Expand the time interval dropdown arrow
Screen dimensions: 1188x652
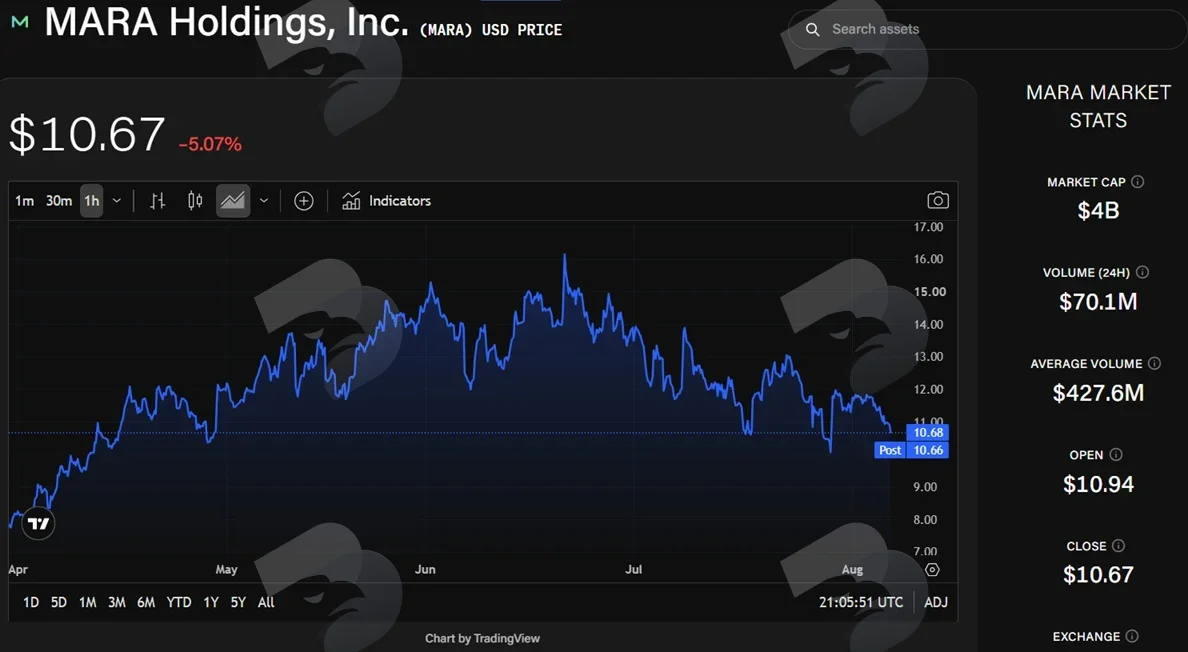[x=117, y=201]
